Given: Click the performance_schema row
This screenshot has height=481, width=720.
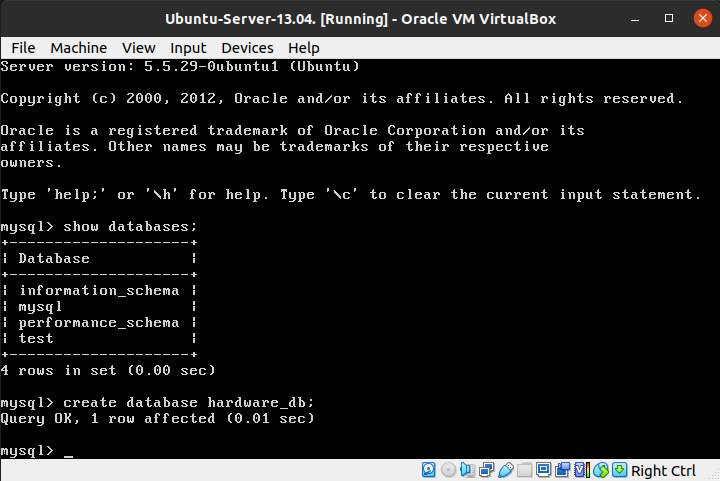Looking at the screenshot, I should [99, 323].
